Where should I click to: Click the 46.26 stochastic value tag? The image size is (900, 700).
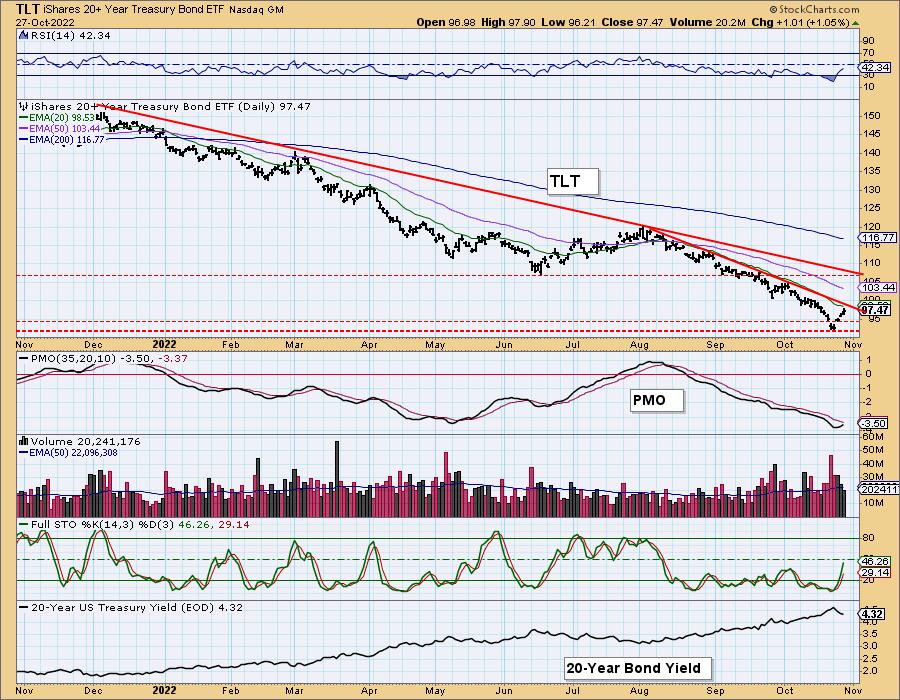point(875,561)
